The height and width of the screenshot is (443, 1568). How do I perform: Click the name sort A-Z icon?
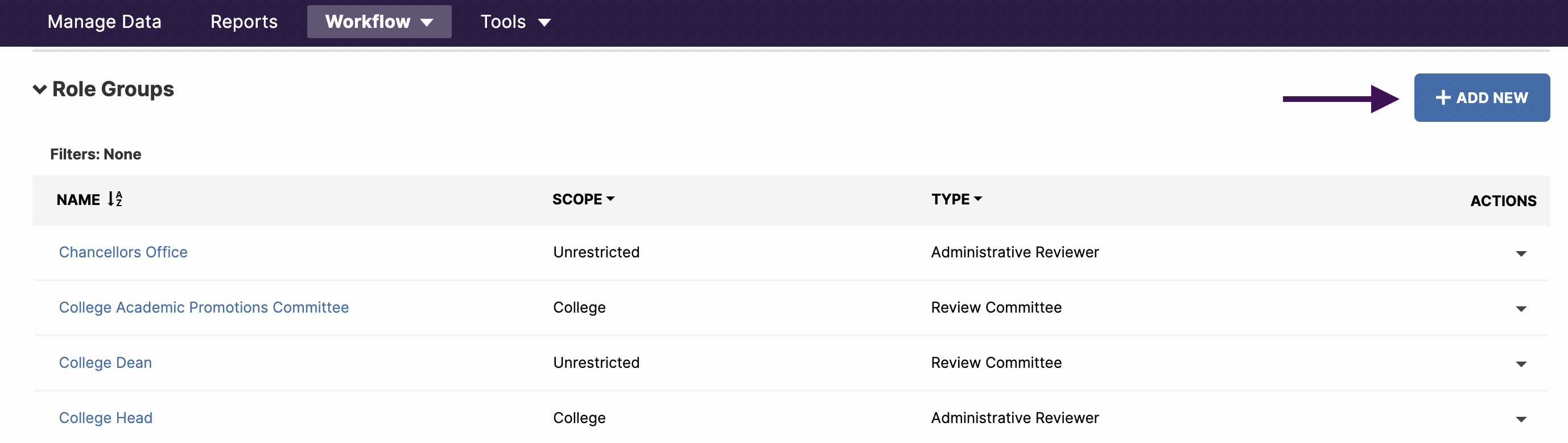[115, 199]
